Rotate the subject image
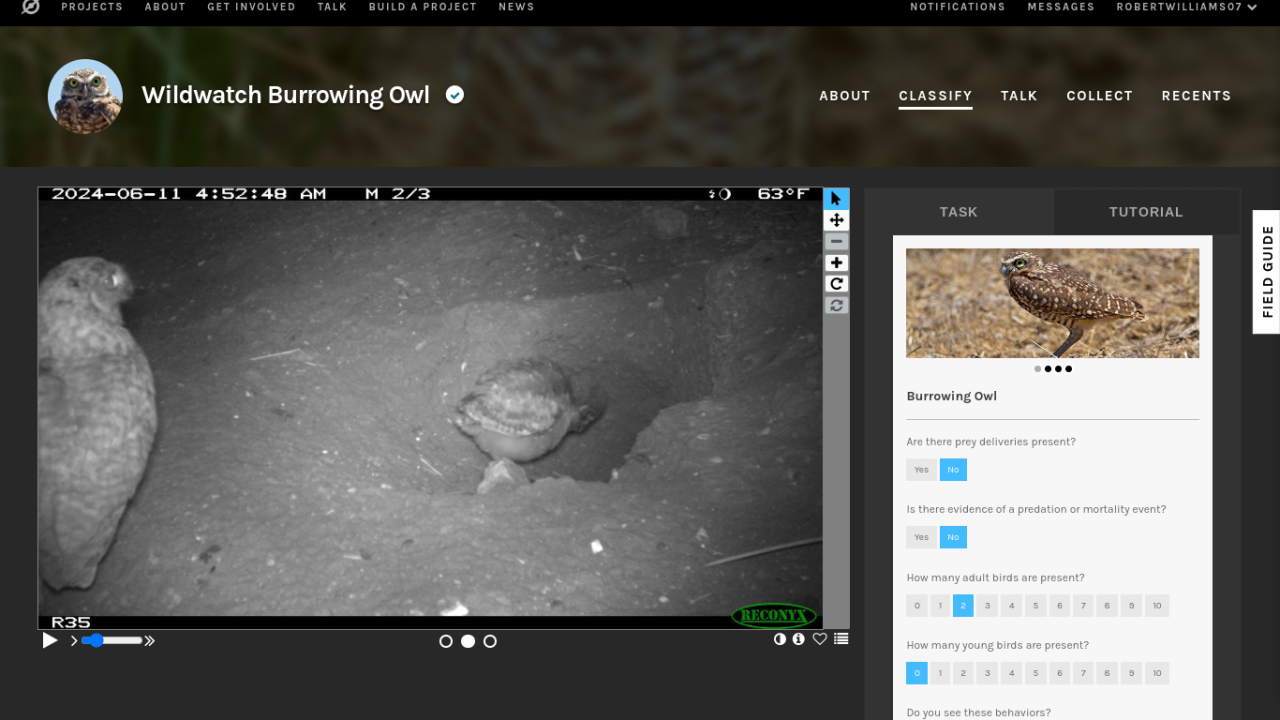The image size is (1280, 720). (x=837, y=284)
